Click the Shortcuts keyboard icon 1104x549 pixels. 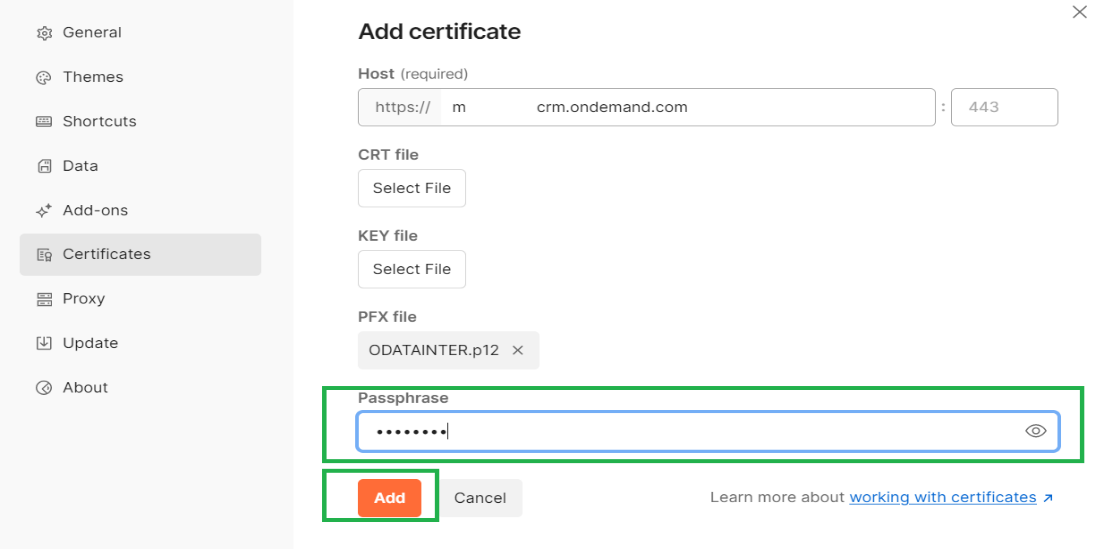click(x=44, y=122)
